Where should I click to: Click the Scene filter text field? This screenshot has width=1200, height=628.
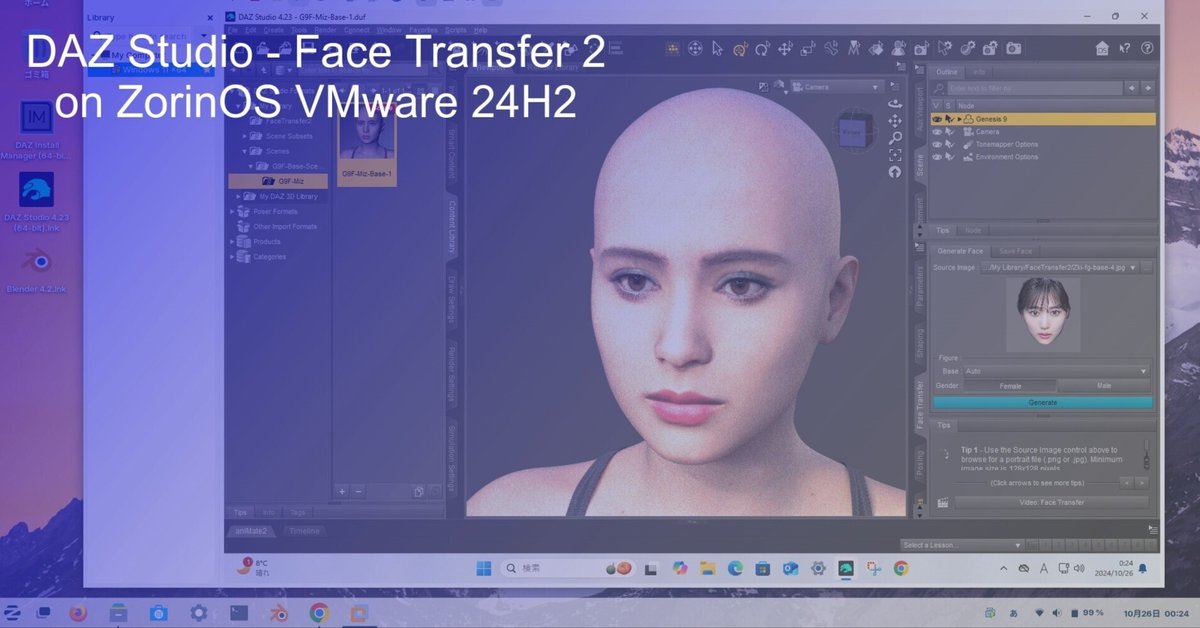point(1035,89)
